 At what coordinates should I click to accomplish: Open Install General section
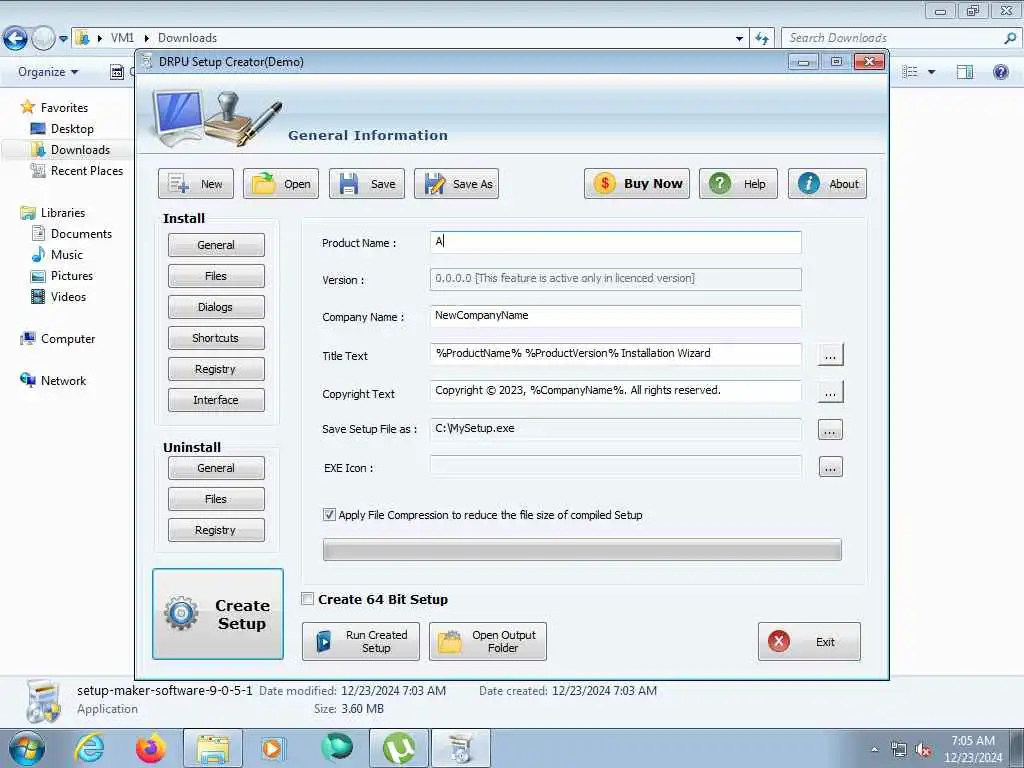(x=216, y=245)
